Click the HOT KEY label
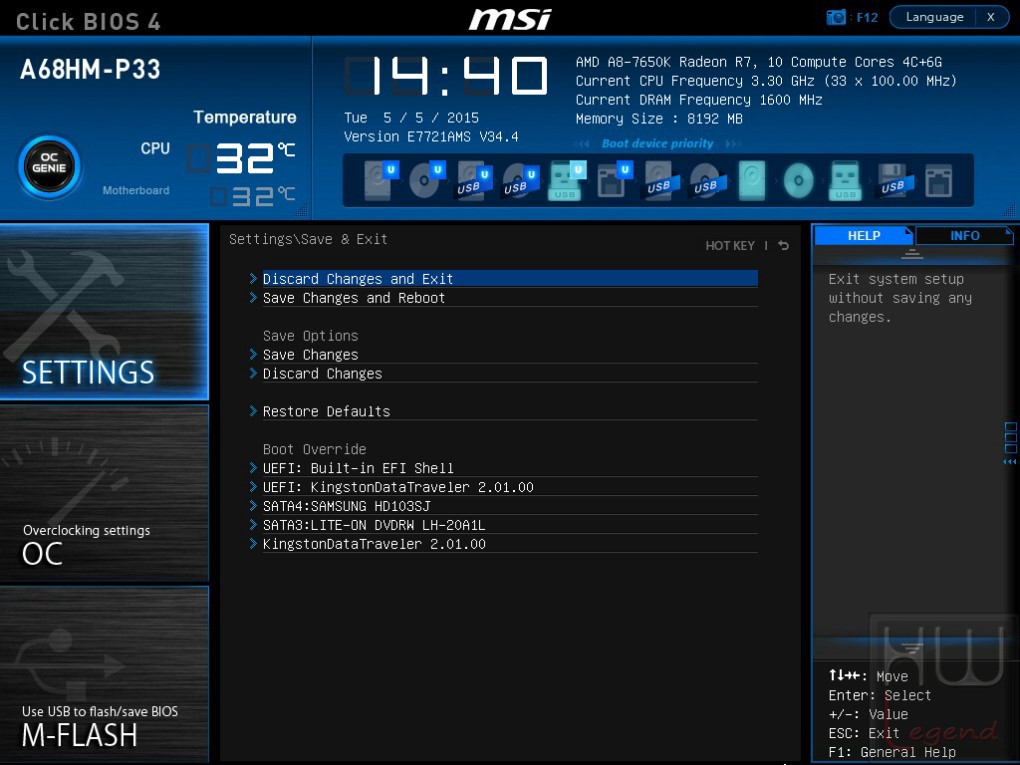The width and height of the screenshot is (1020, 765). (730, 246)
